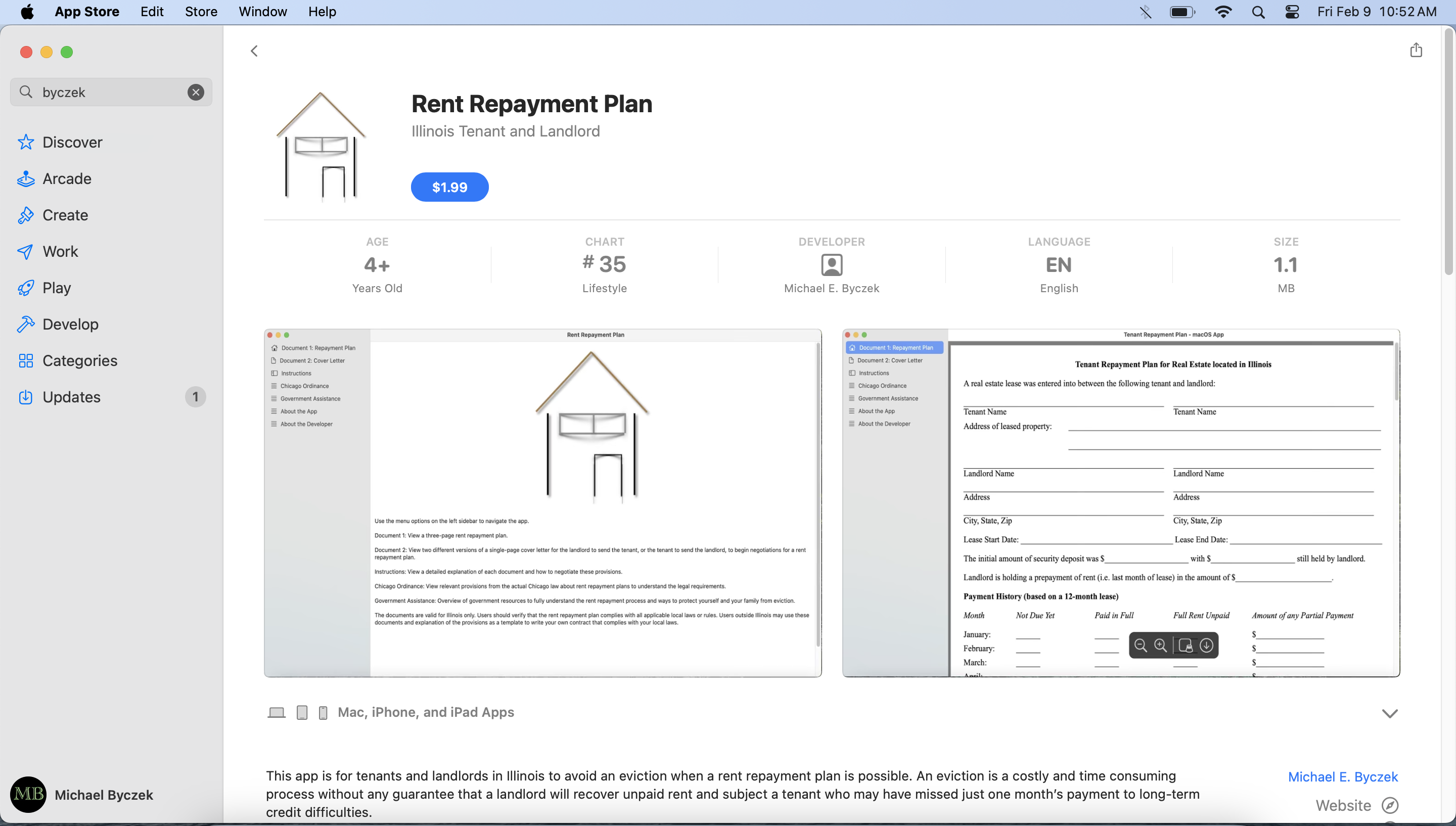Open the first app screenshot thumbnail
The height and width of the screenshot is (826, 1456).
coord(543,502)
